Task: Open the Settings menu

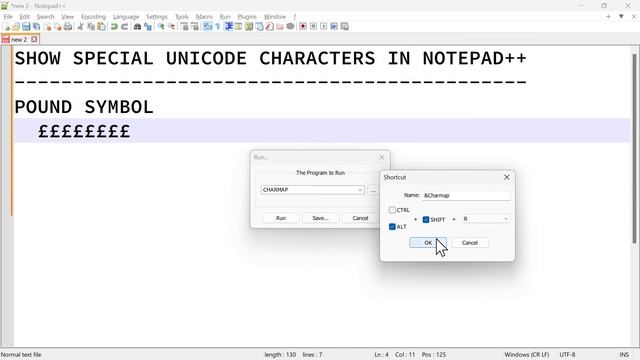Action: tap(157, 17)
